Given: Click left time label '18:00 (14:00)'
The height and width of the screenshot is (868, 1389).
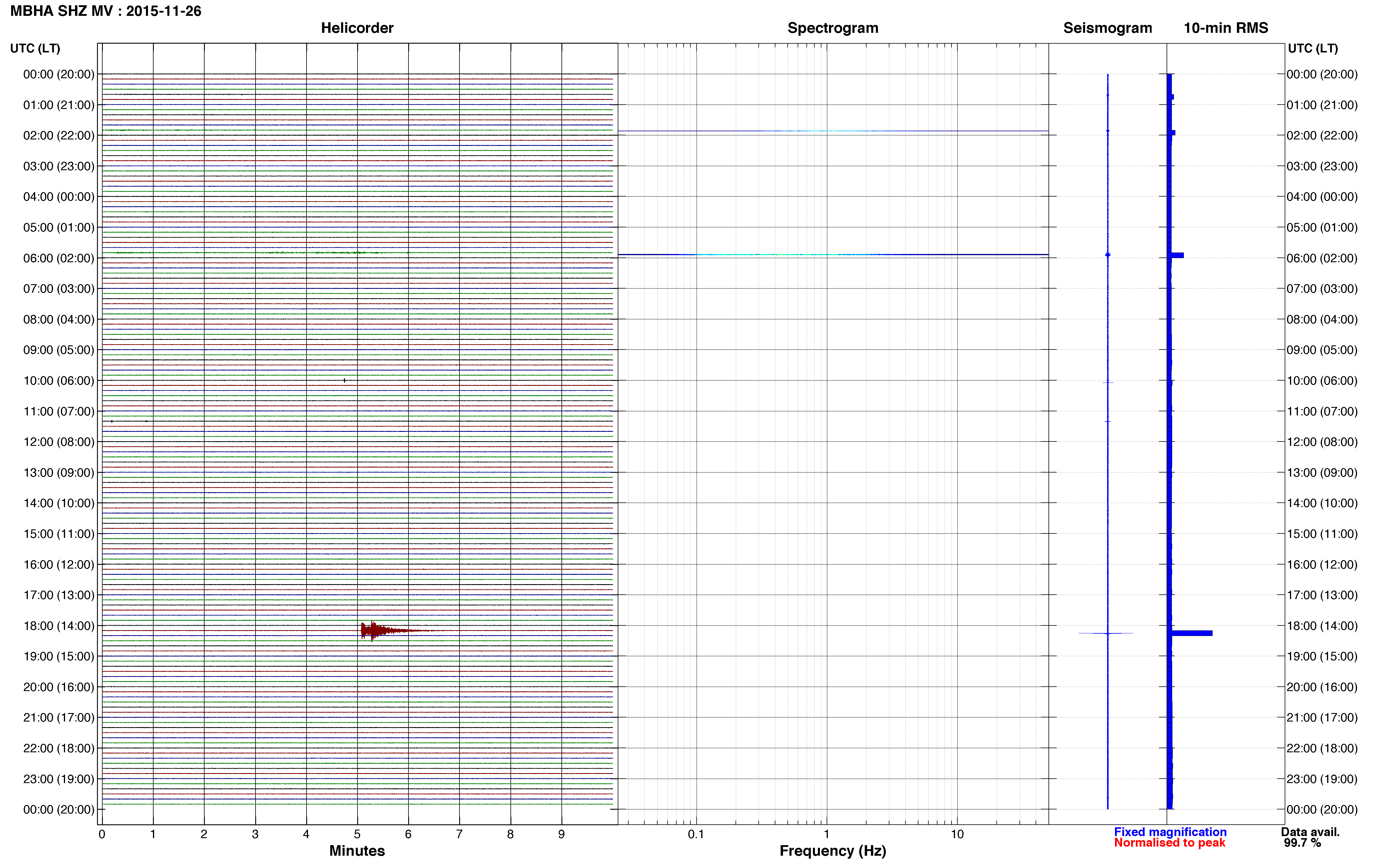Looking at the screenshot, I should click(59, 626).
